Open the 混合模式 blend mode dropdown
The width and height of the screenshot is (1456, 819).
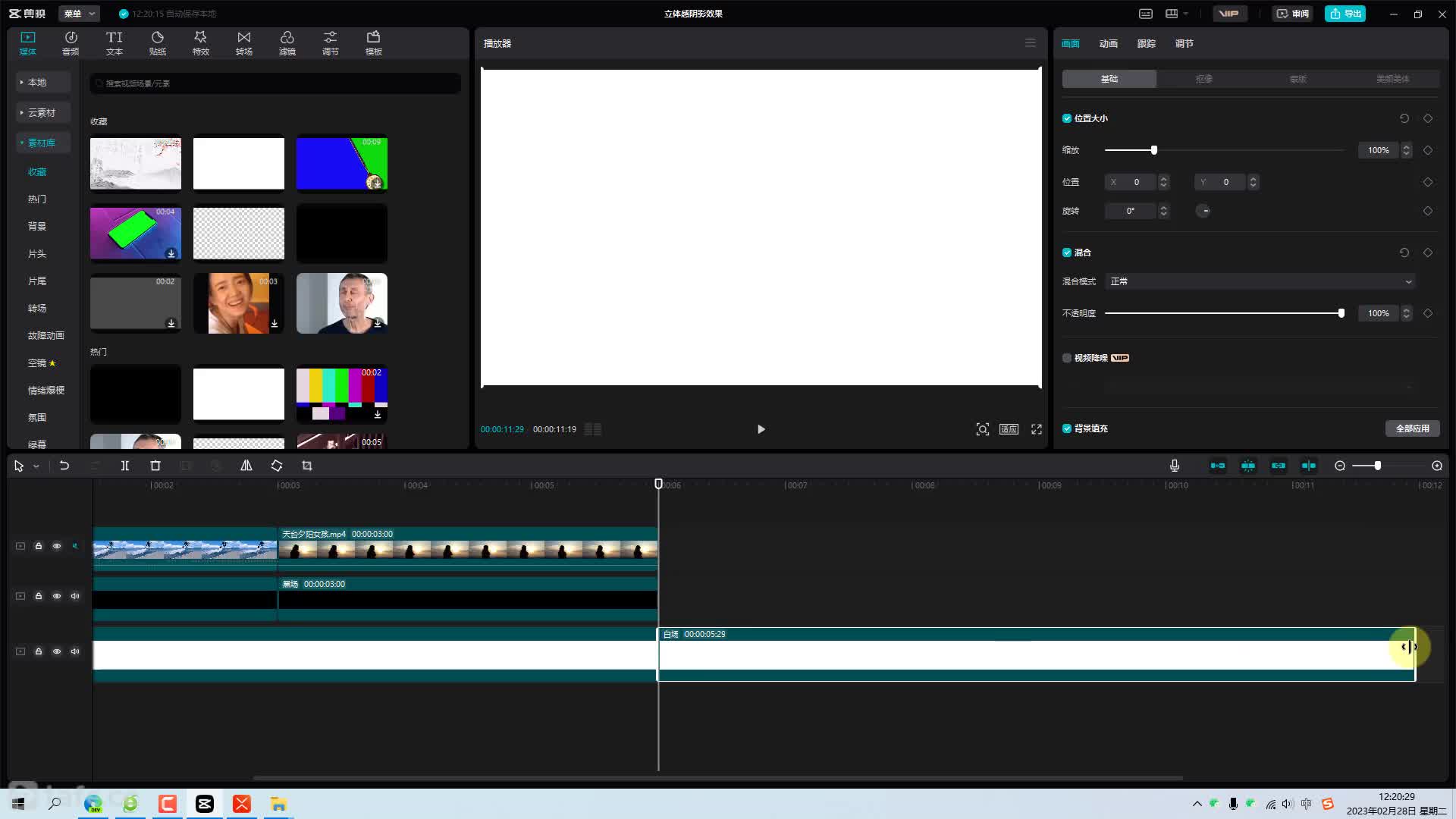(x=1260, y=281)
